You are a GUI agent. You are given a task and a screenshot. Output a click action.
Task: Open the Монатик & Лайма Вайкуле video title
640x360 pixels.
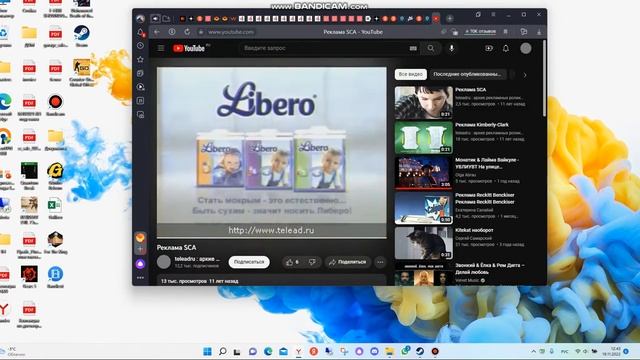click(x=487, y=163)
